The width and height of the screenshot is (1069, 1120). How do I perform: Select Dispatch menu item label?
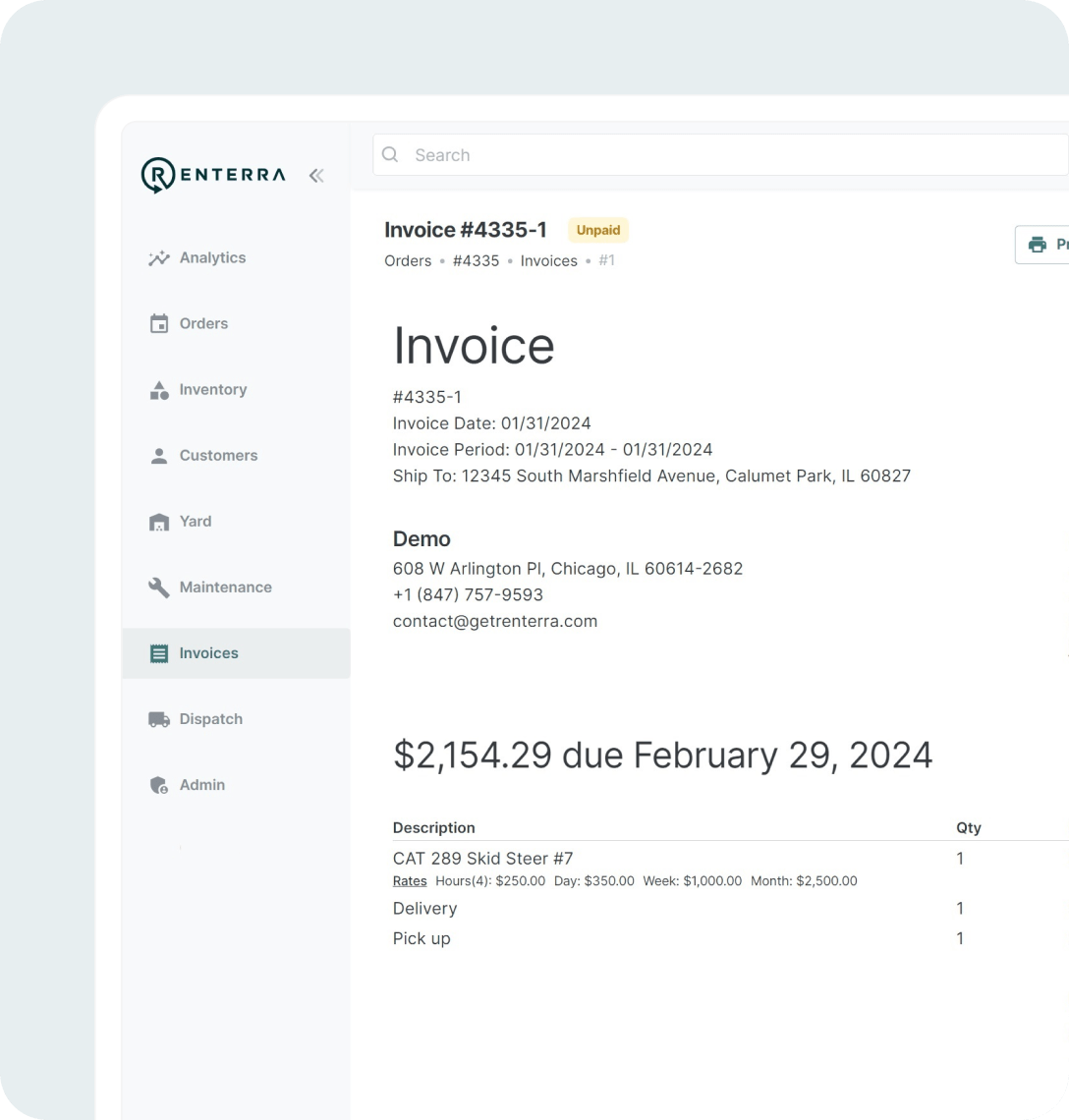210,719
